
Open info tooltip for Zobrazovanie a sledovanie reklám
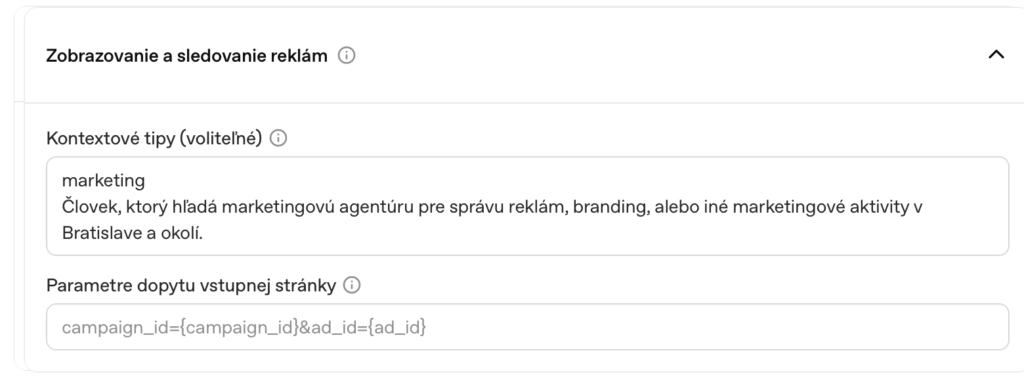tap(346, 56)
